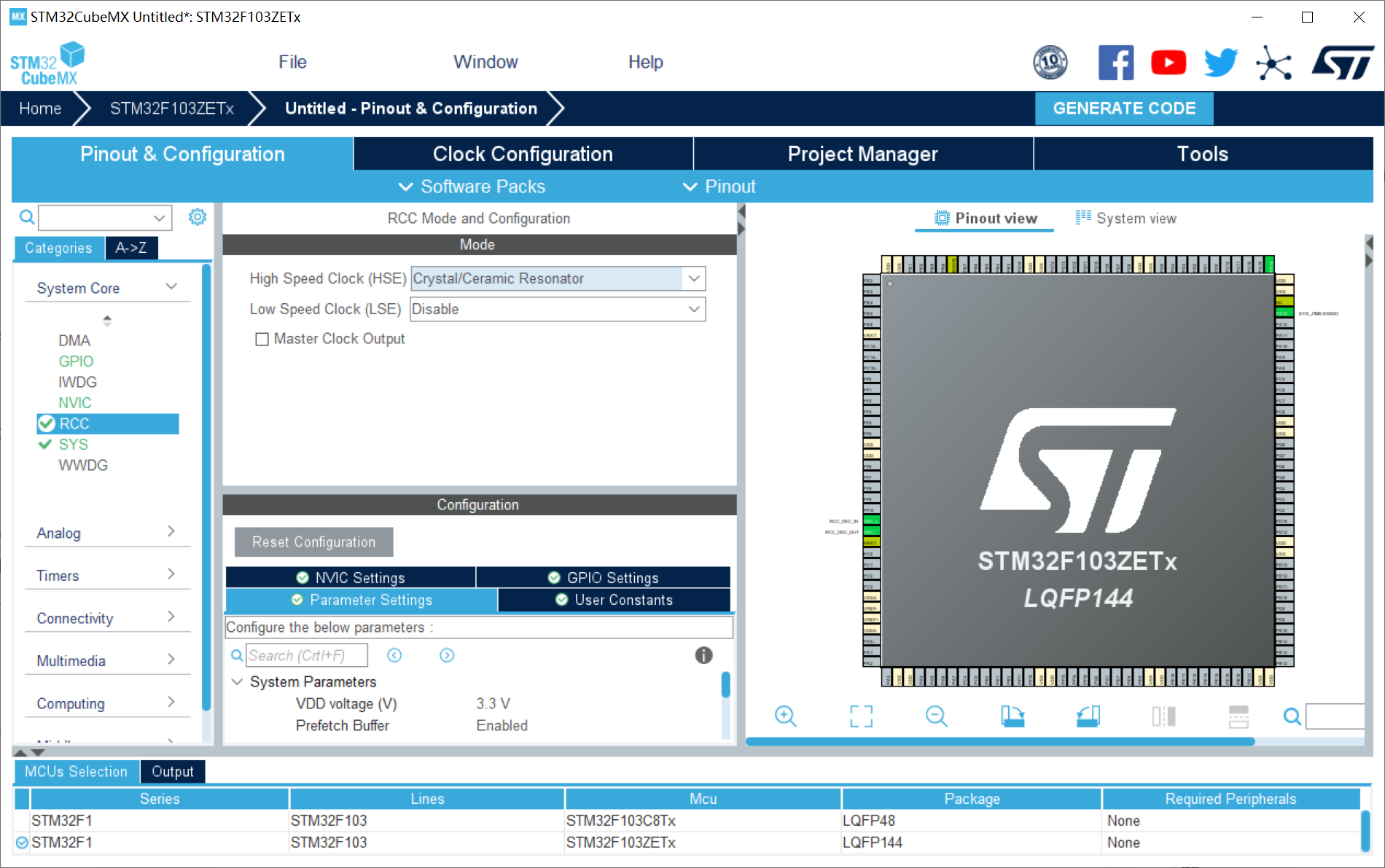Open the File menu

[x=292, y=62]
